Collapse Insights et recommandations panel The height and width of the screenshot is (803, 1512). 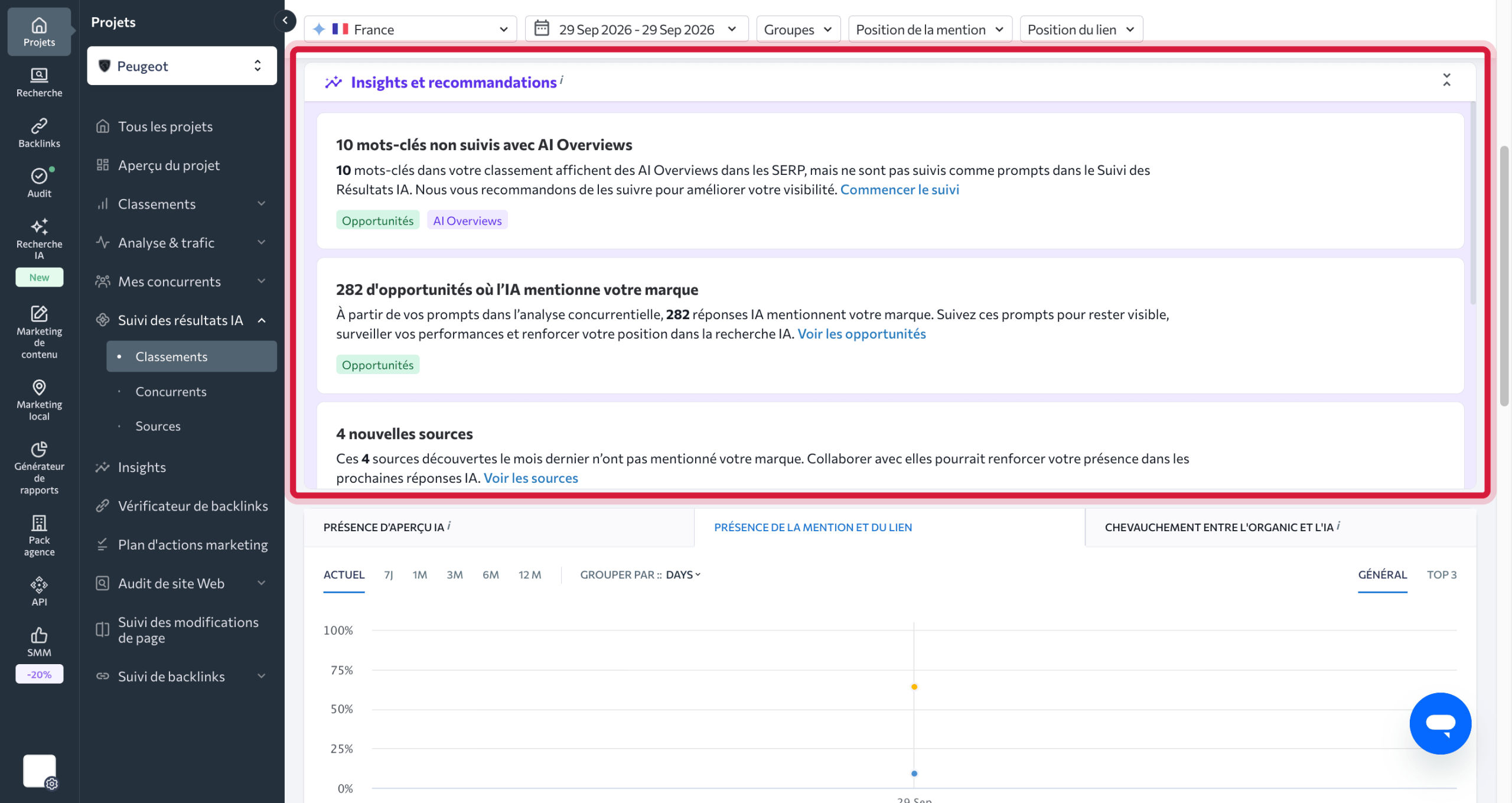pos(1446,80)
